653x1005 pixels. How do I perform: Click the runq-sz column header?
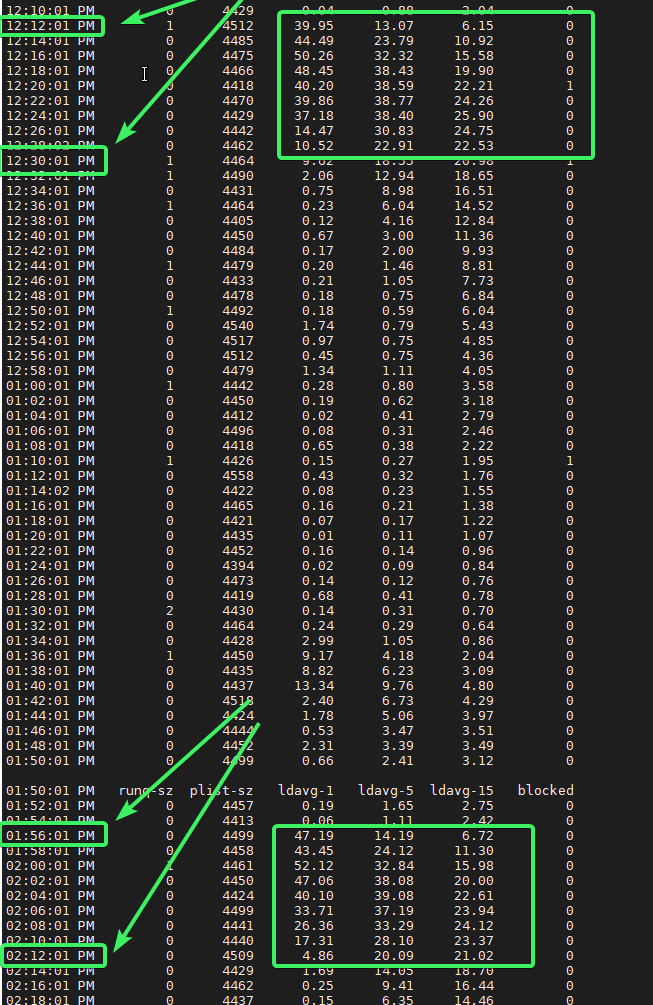pos(146,790)
